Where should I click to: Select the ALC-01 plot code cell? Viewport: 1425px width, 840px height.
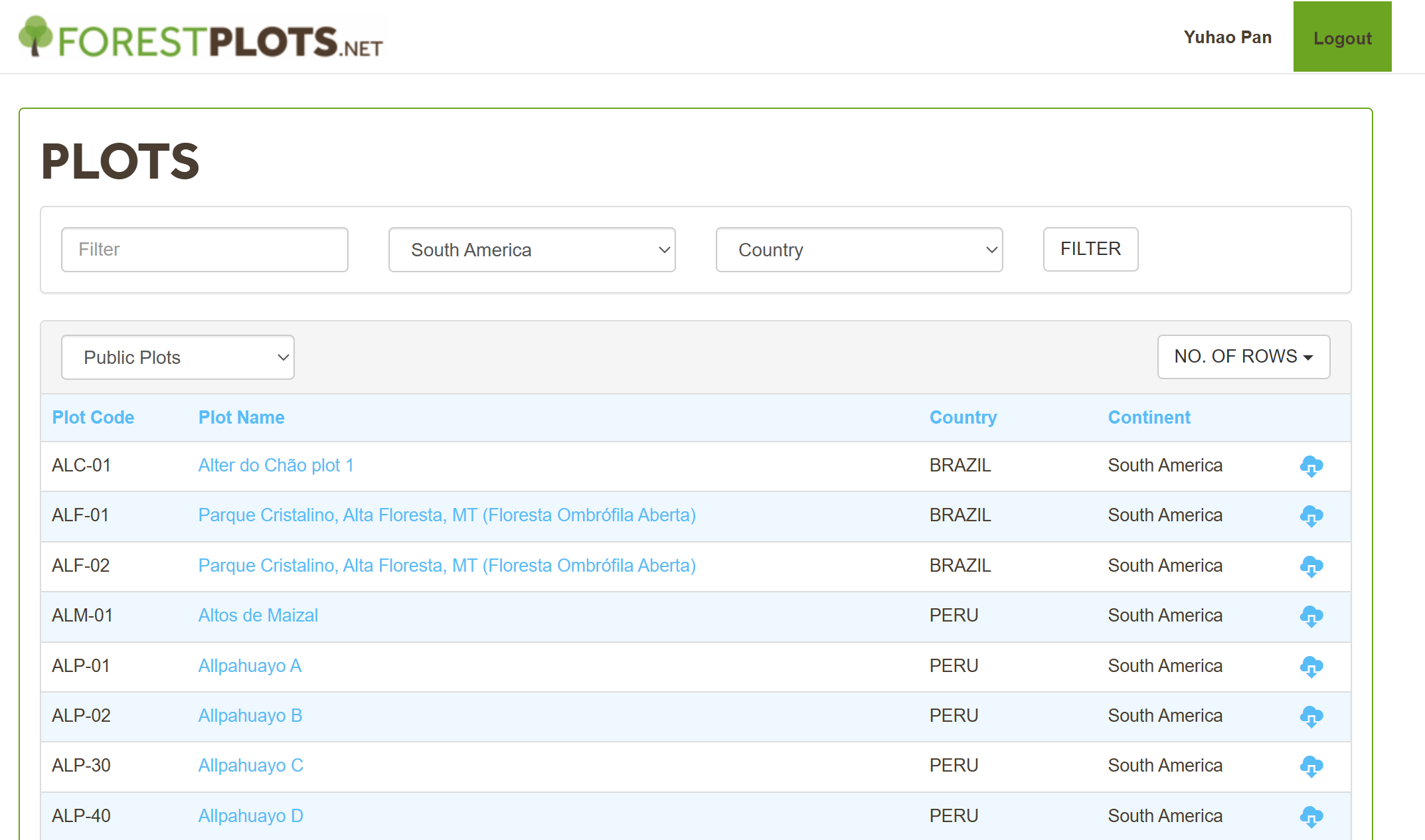[x=81, y=465]
